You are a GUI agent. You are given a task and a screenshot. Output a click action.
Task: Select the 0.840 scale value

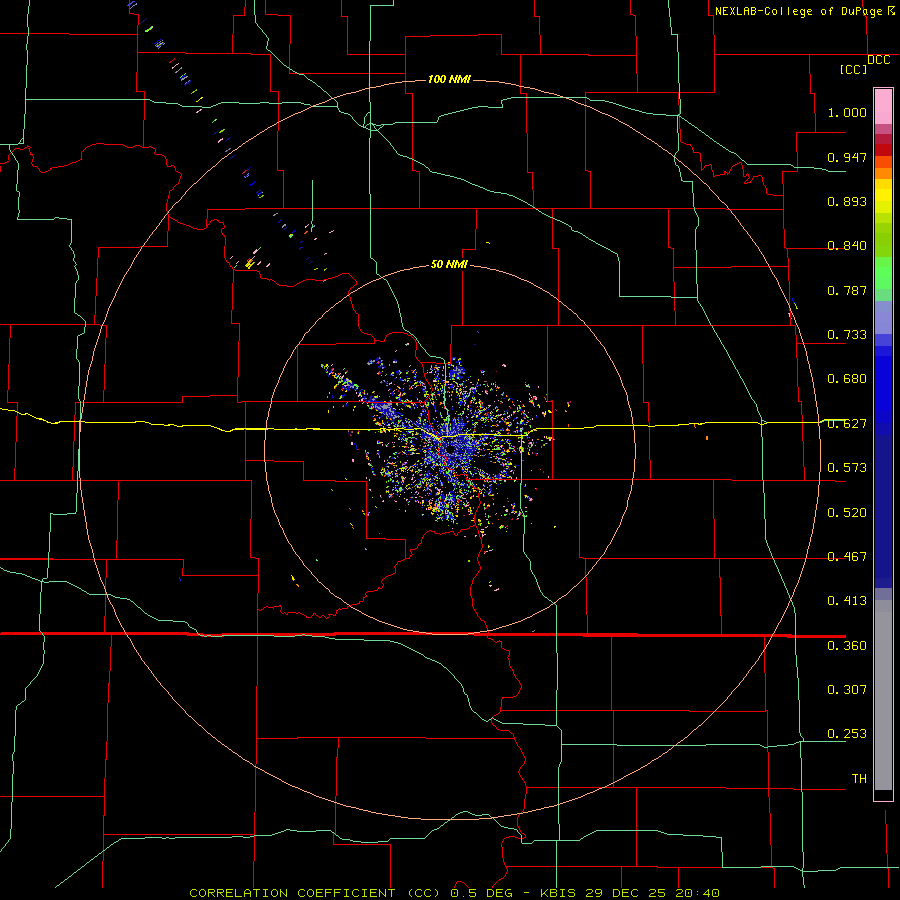tap(847, 246)
